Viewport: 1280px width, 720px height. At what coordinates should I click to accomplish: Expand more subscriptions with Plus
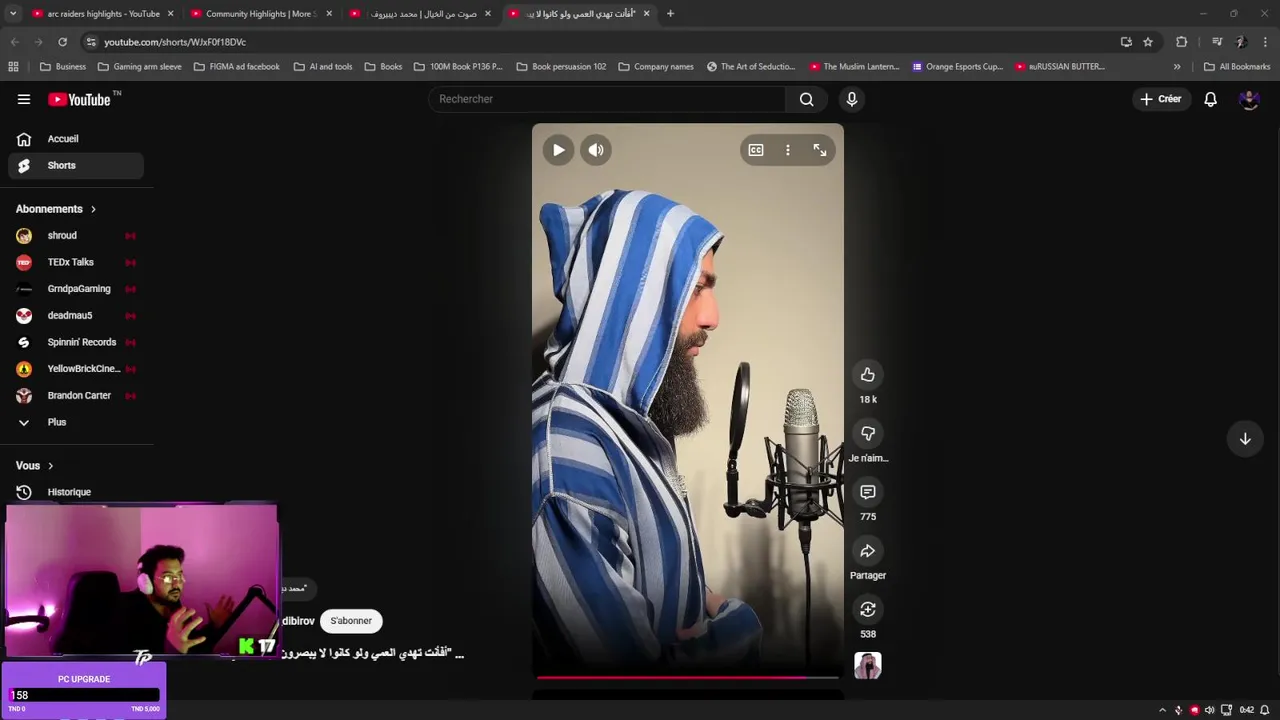(76, 422)
